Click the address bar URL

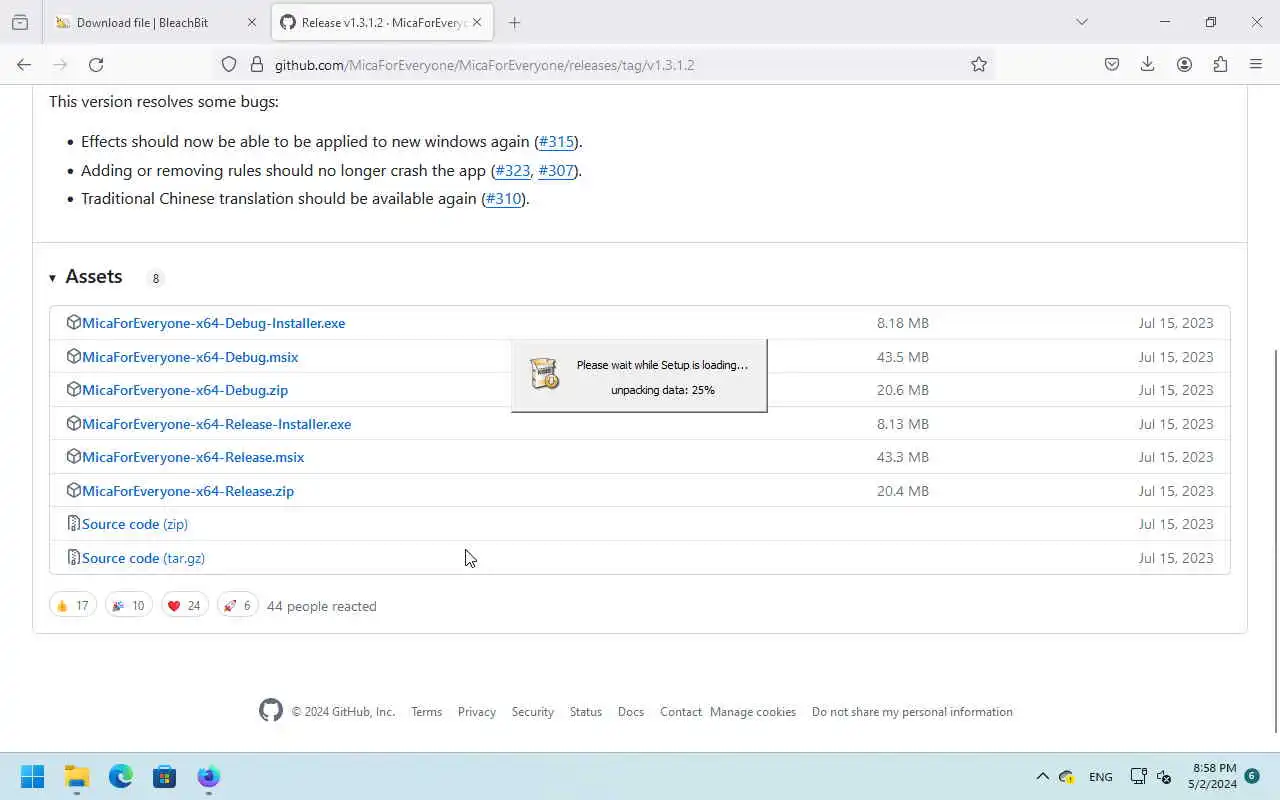(484, 65)
